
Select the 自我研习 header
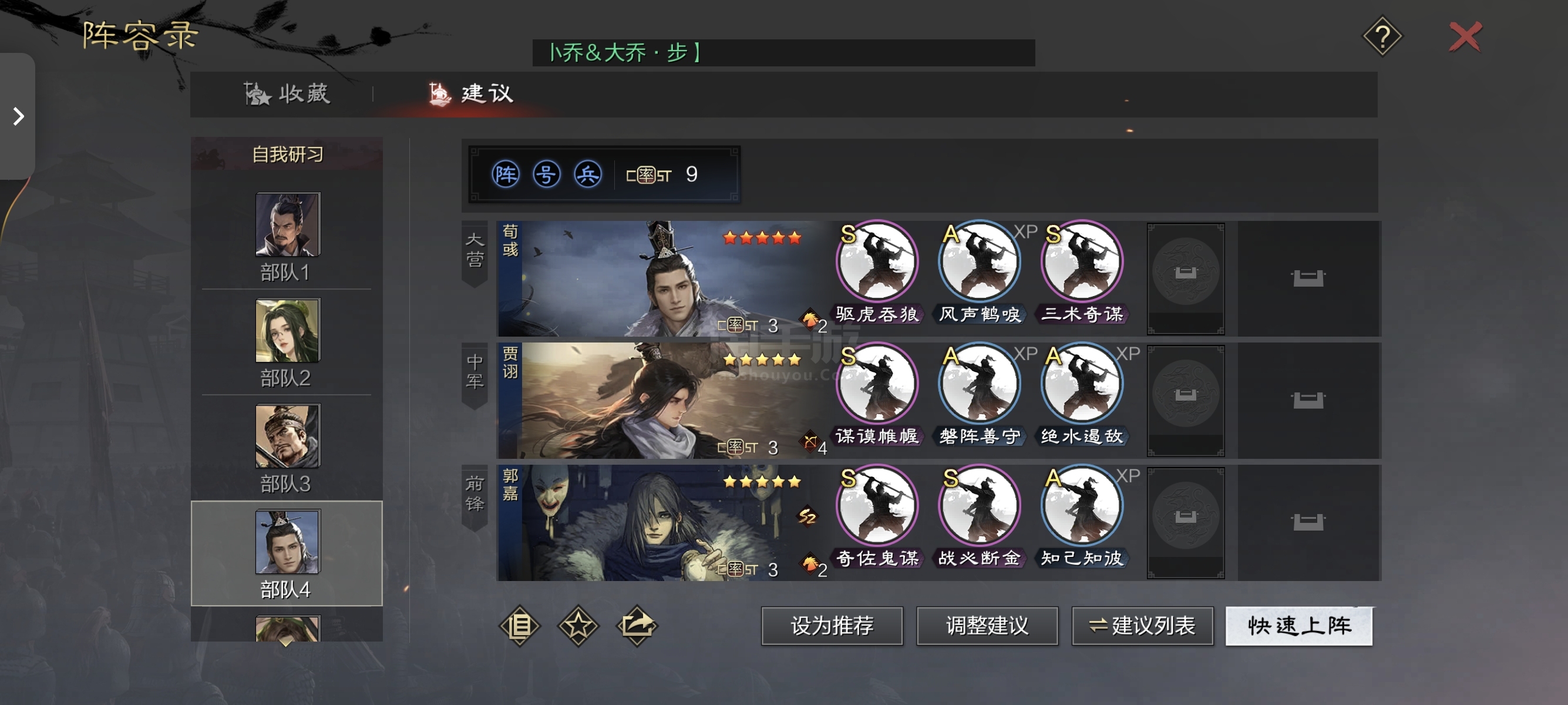pos(287,154)
